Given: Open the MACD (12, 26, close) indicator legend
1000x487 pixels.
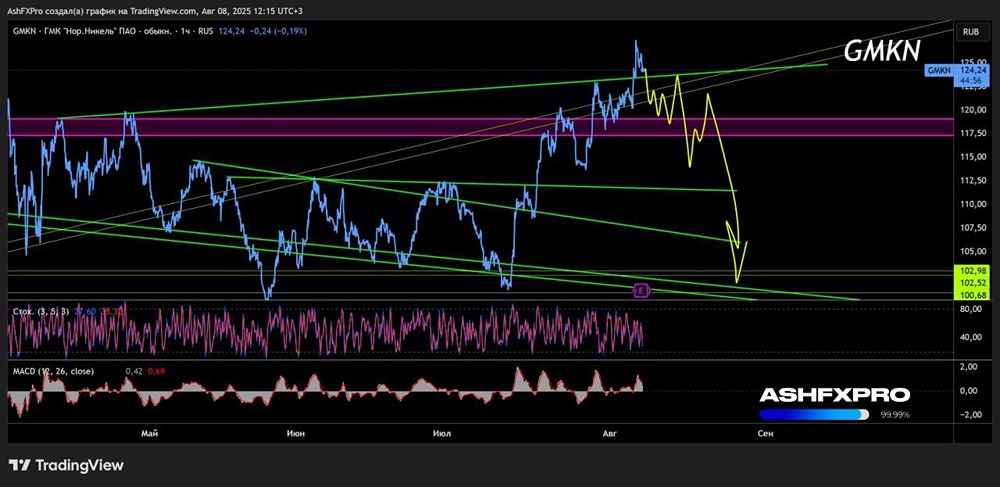Looking at the screenshot, I should coord(53,370).
